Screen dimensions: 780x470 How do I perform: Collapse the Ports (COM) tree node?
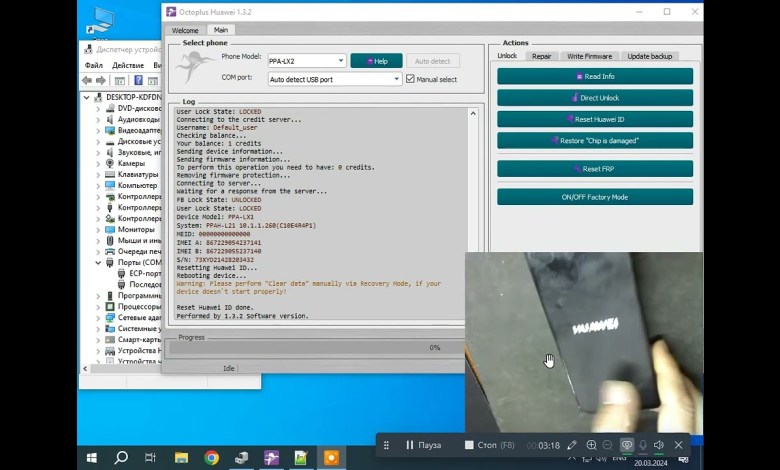tap(98, 263)
